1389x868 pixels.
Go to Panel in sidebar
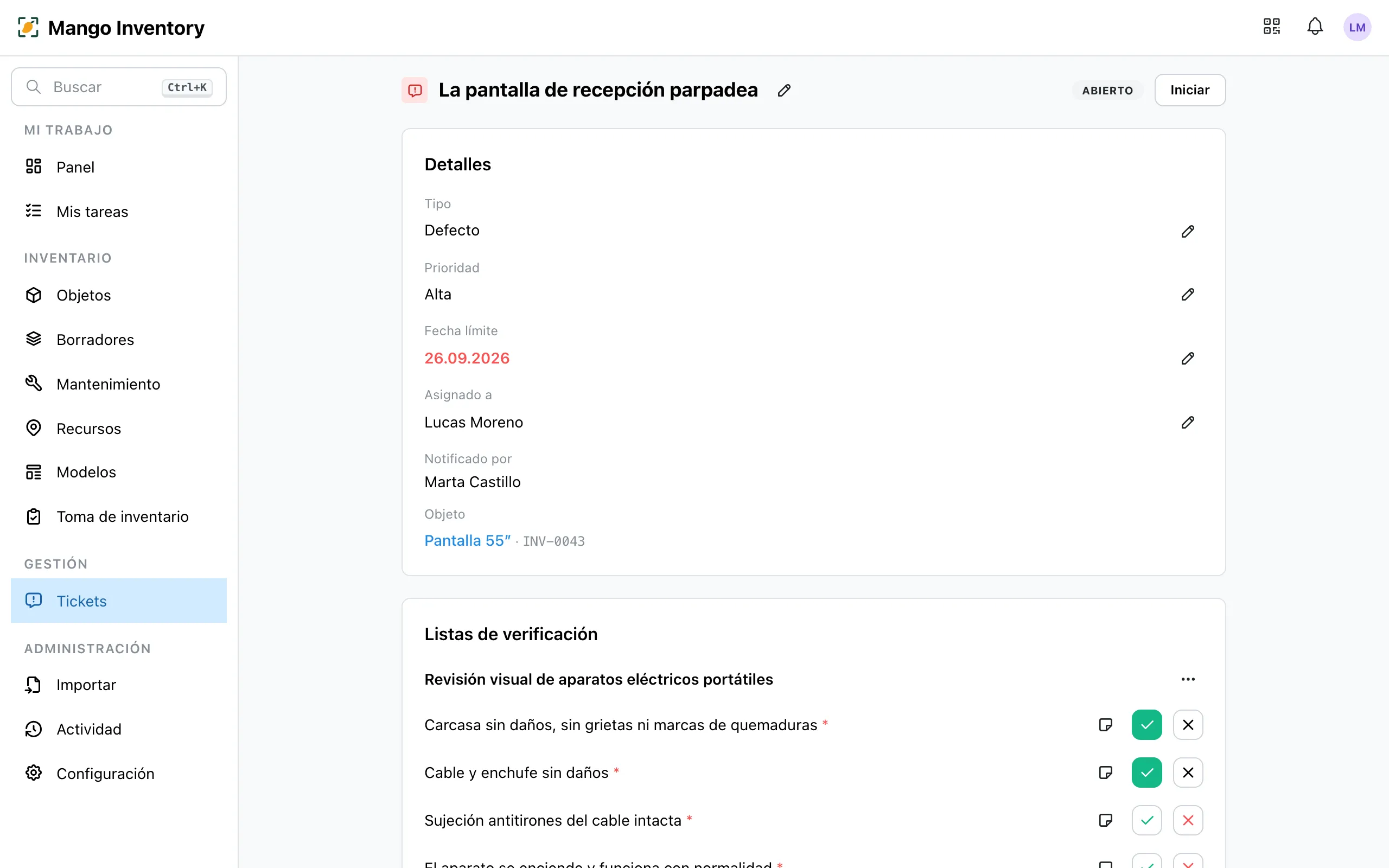point(119,167)
